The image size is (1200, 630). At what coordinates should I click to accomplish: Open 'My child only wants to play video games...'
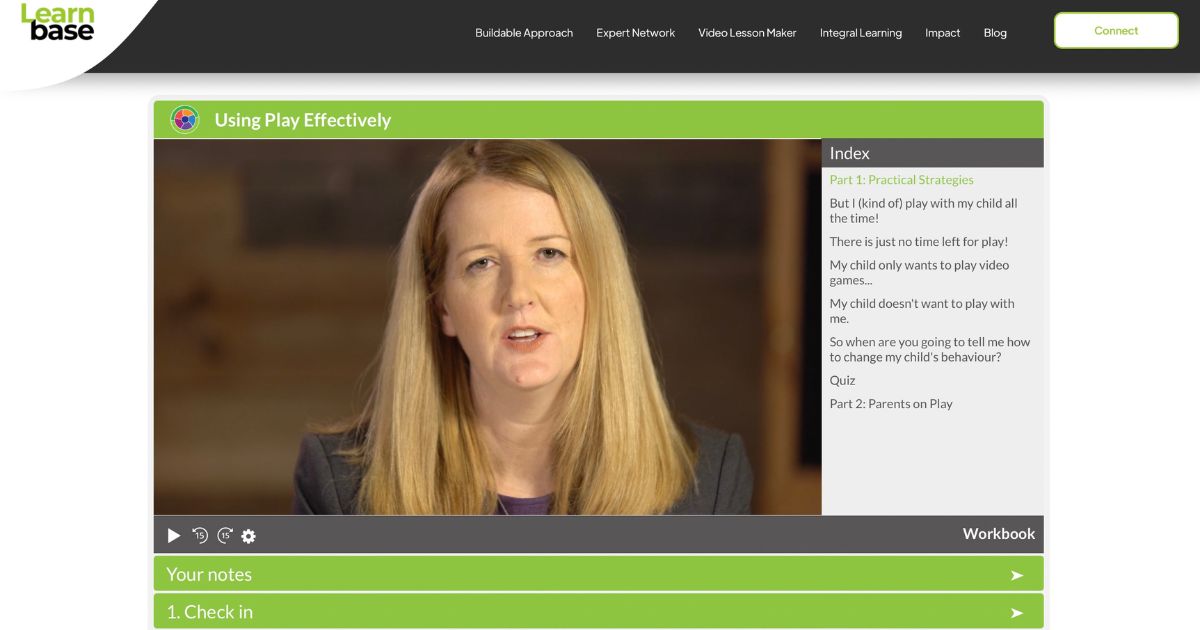tap(918, 272)
